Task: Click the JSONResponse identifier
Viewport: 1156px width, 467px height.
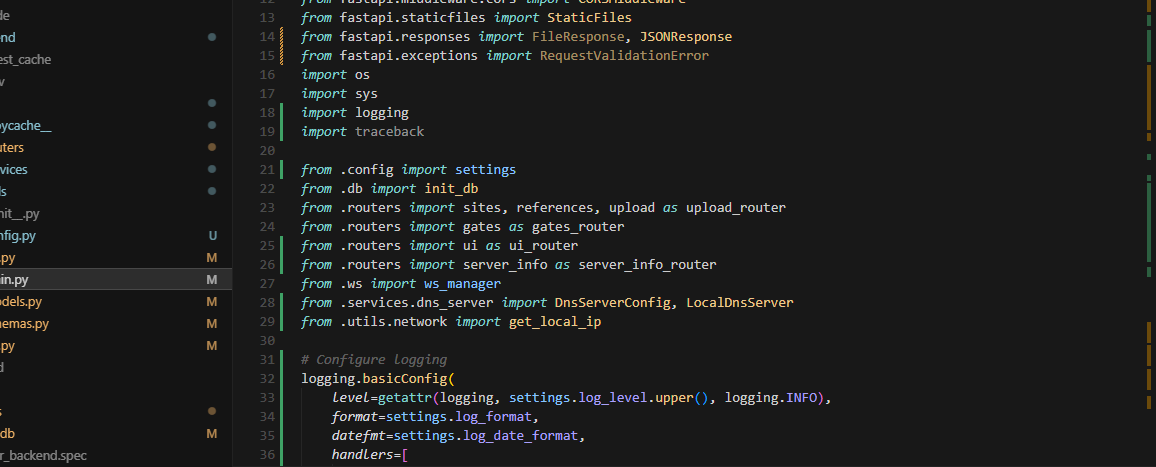Action: click(x=686, y=36)
